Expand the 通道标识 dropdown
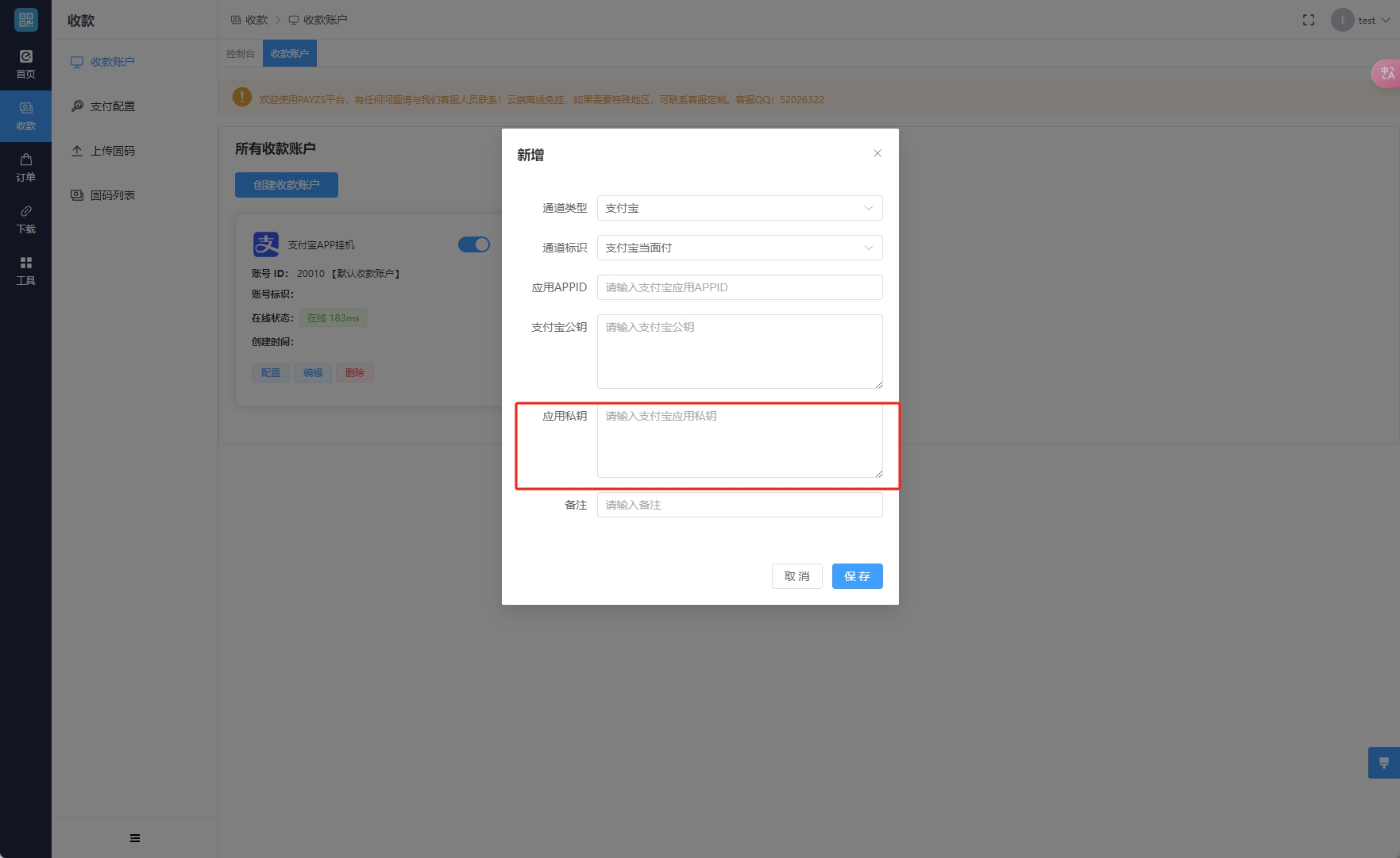 (739, 248)
